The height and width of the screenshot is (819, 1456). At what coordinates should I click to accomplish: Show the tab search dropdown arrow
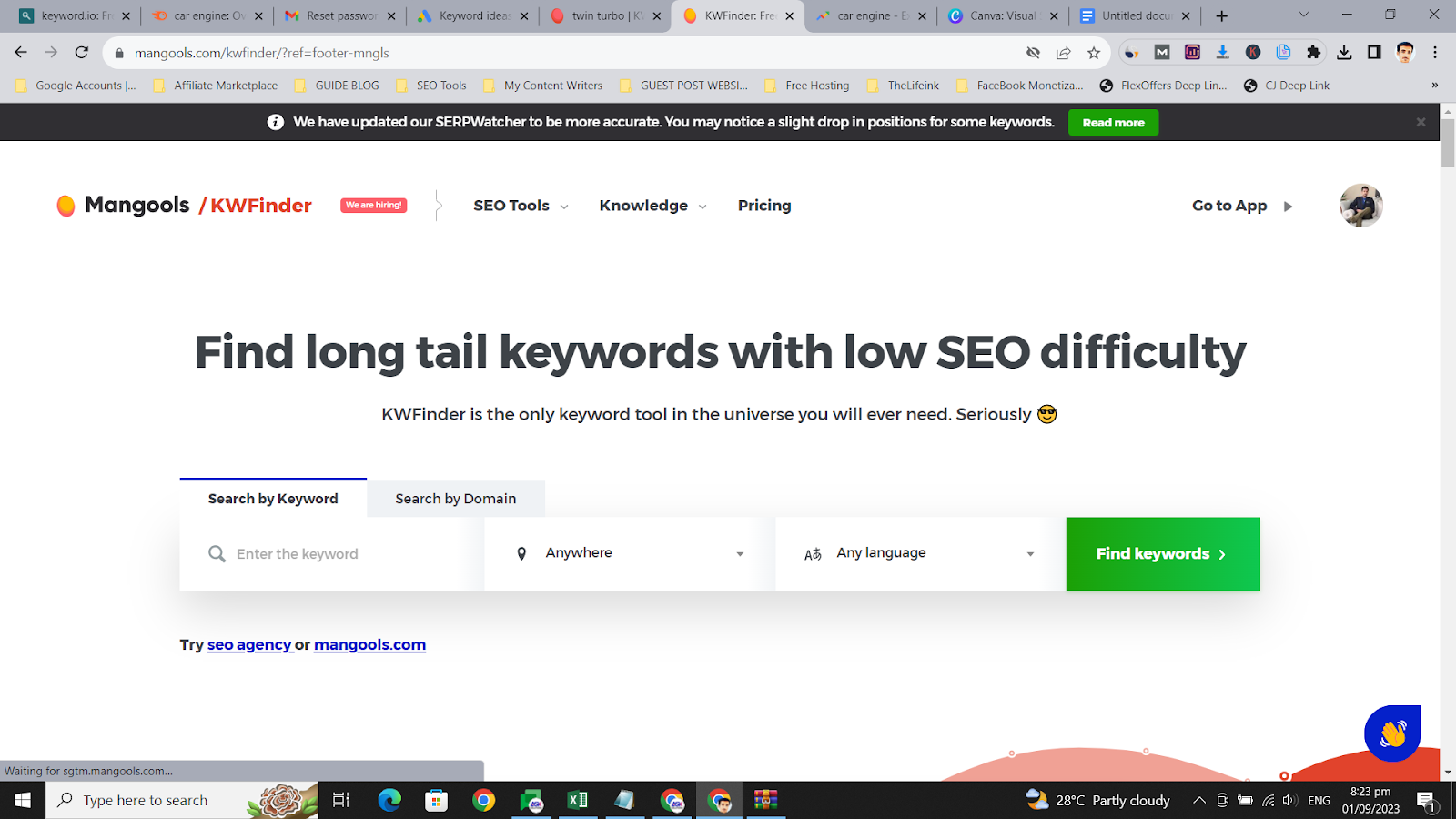click(1303, 15)
